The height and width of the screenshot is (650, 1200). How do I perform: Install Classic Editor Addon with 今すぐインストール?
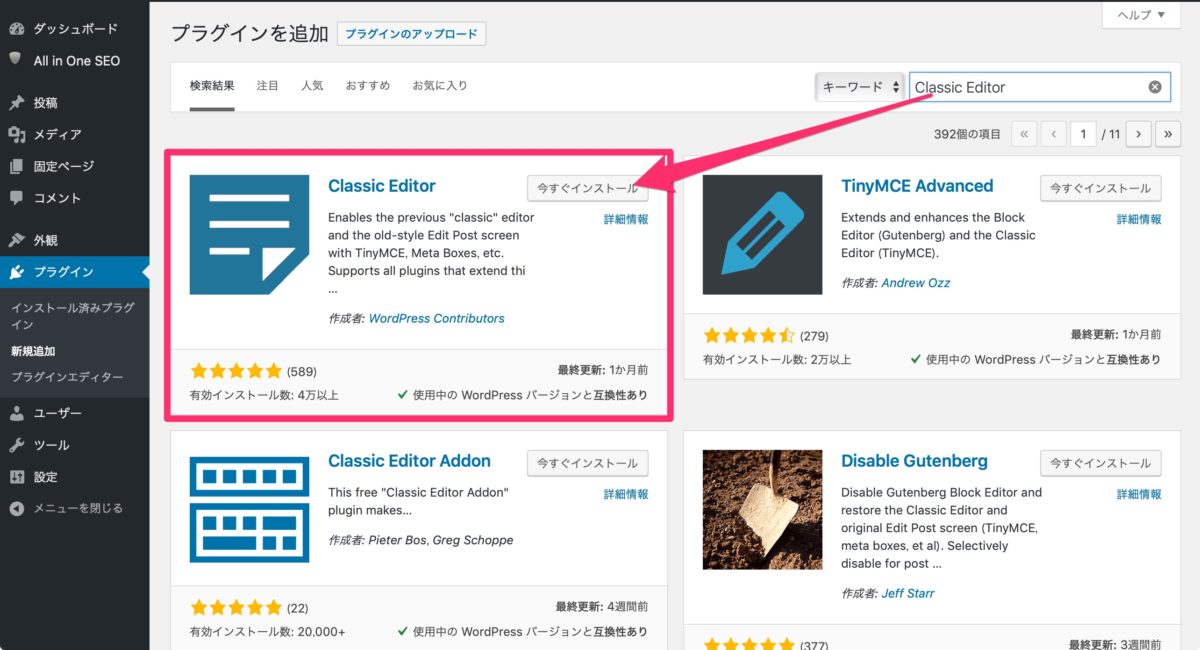point(588,463)
